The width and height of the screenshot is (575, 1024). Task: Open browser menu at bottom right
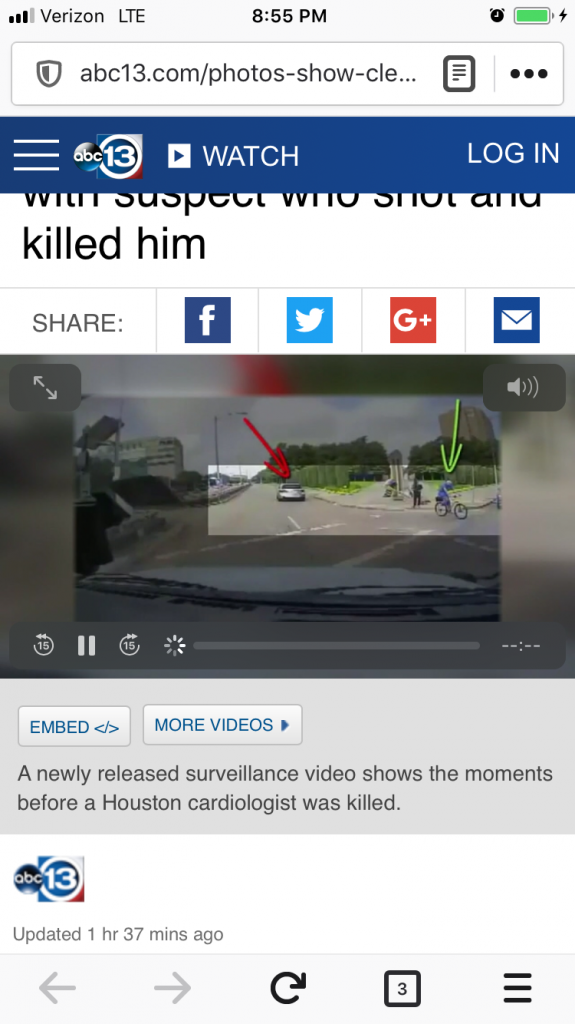pyautogui.click(x=518, y=988)
